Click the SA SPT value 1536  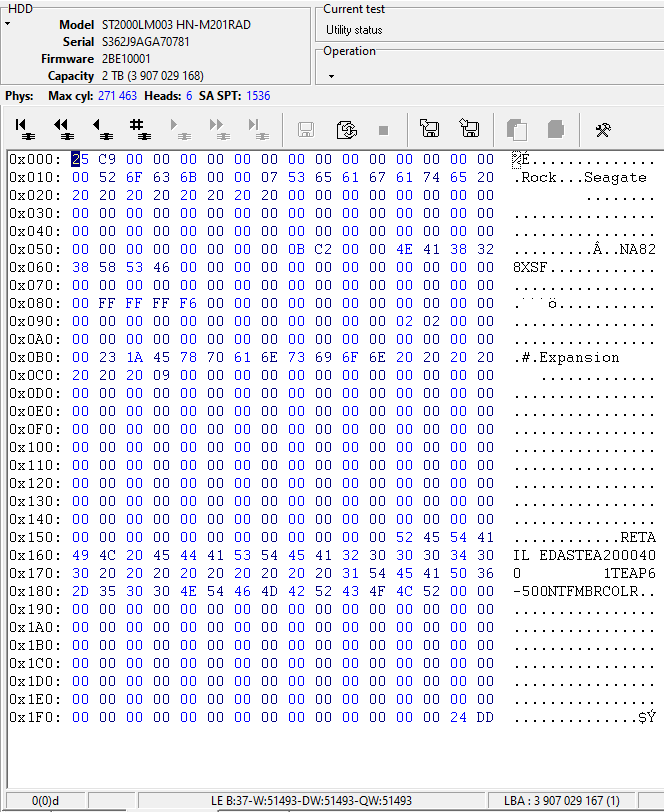[x=257, y=96]
